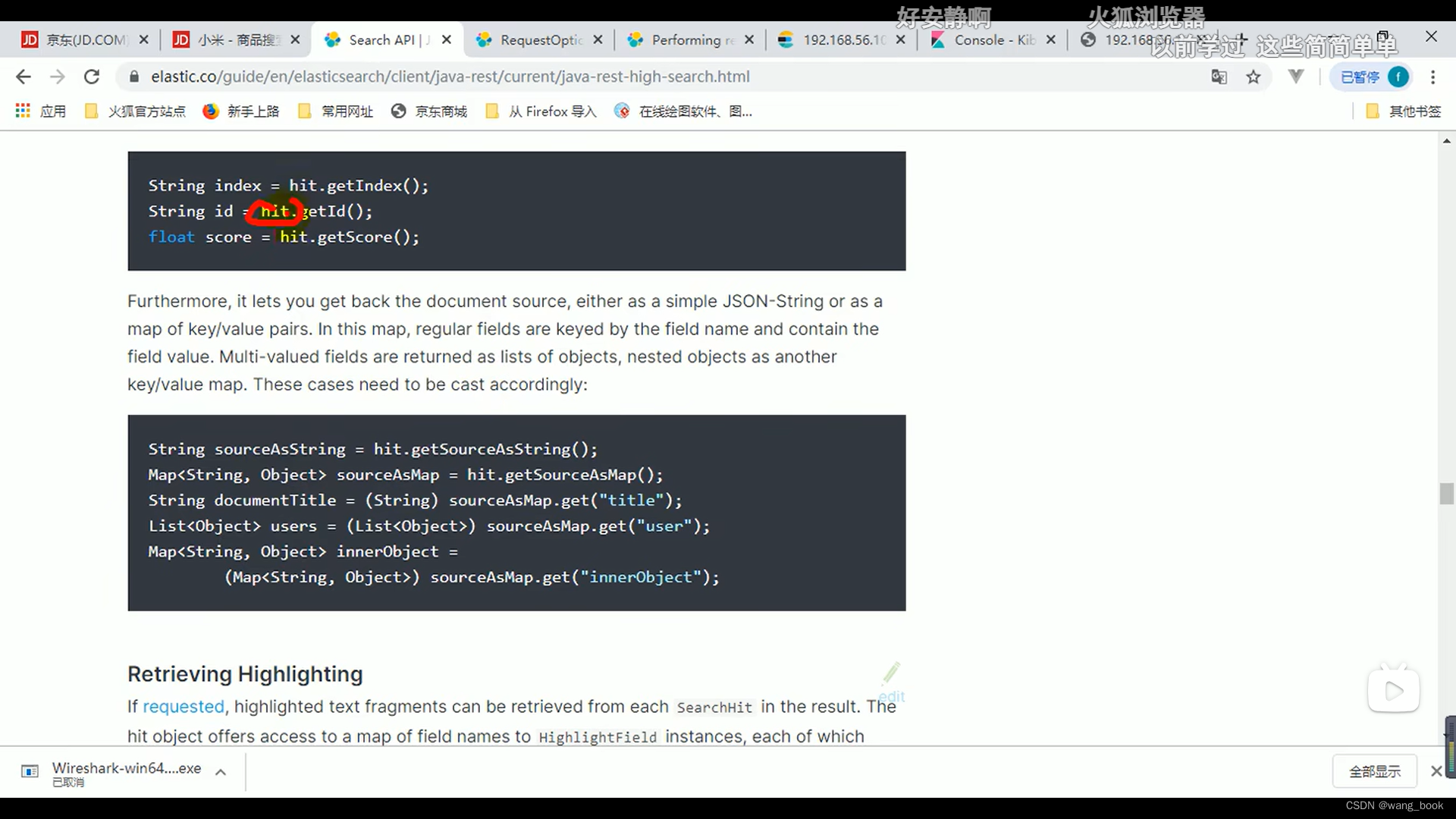Bookmark this page with the star icon
1456x819 pixels.
click(1254, 77)
